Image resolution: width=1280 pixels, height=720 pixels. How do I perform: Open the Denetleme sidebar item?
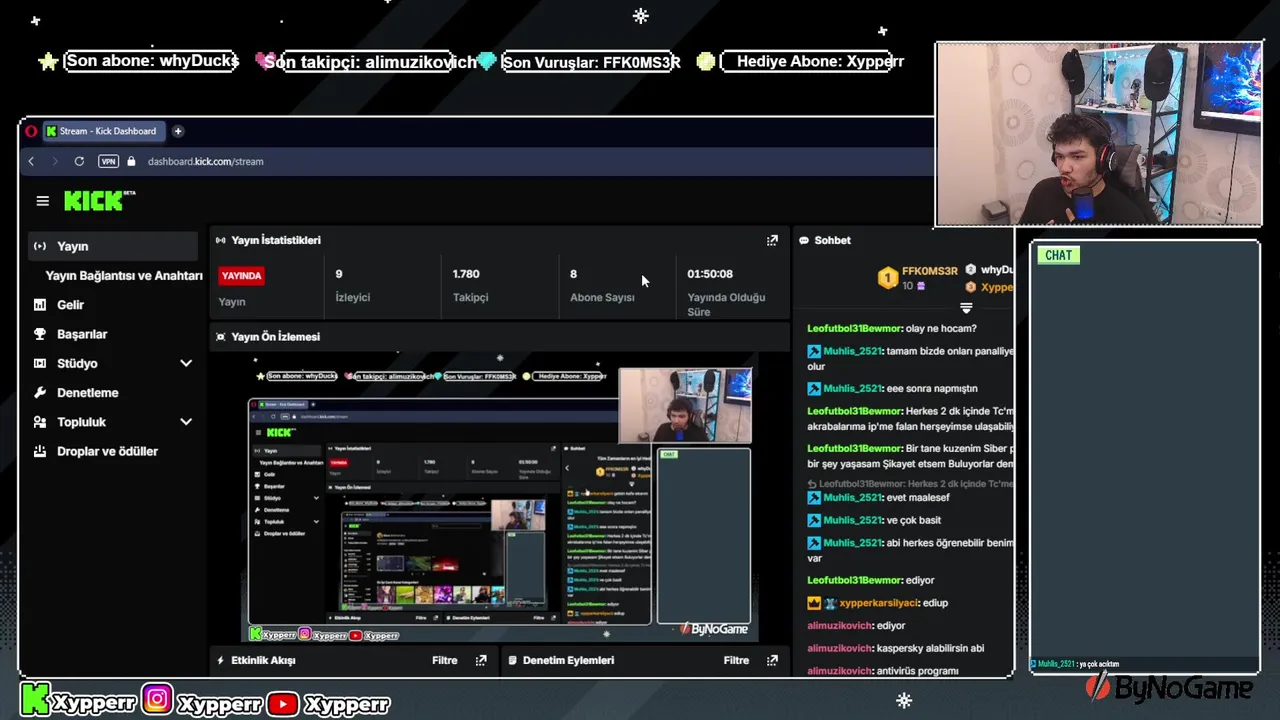(x=88, y=393)
